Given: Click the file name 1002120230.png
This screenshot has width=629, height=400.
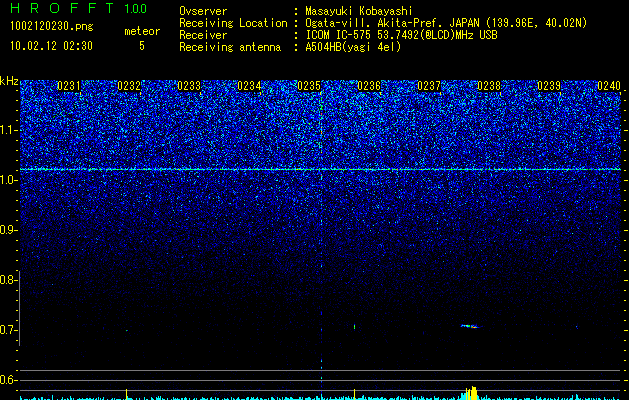Looking at the screenshot, I should (52, 27).
